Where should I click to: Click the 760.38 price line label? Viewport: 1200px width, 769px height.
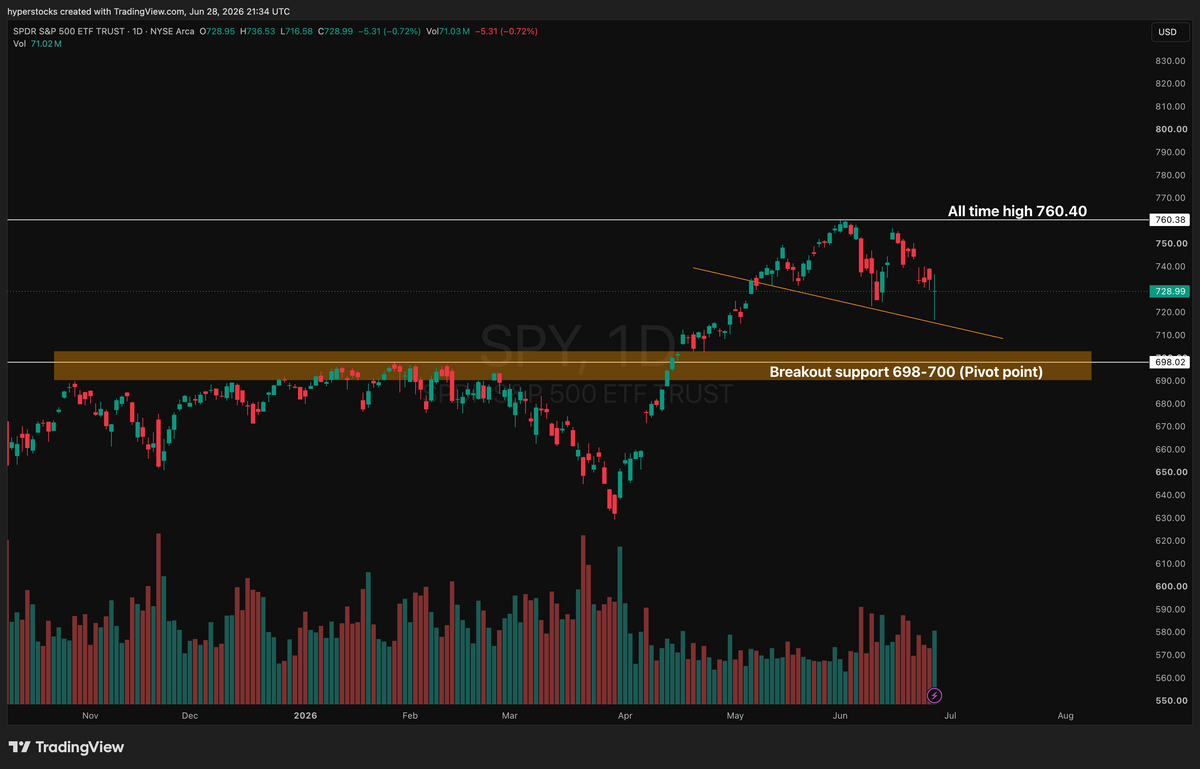1170,219
